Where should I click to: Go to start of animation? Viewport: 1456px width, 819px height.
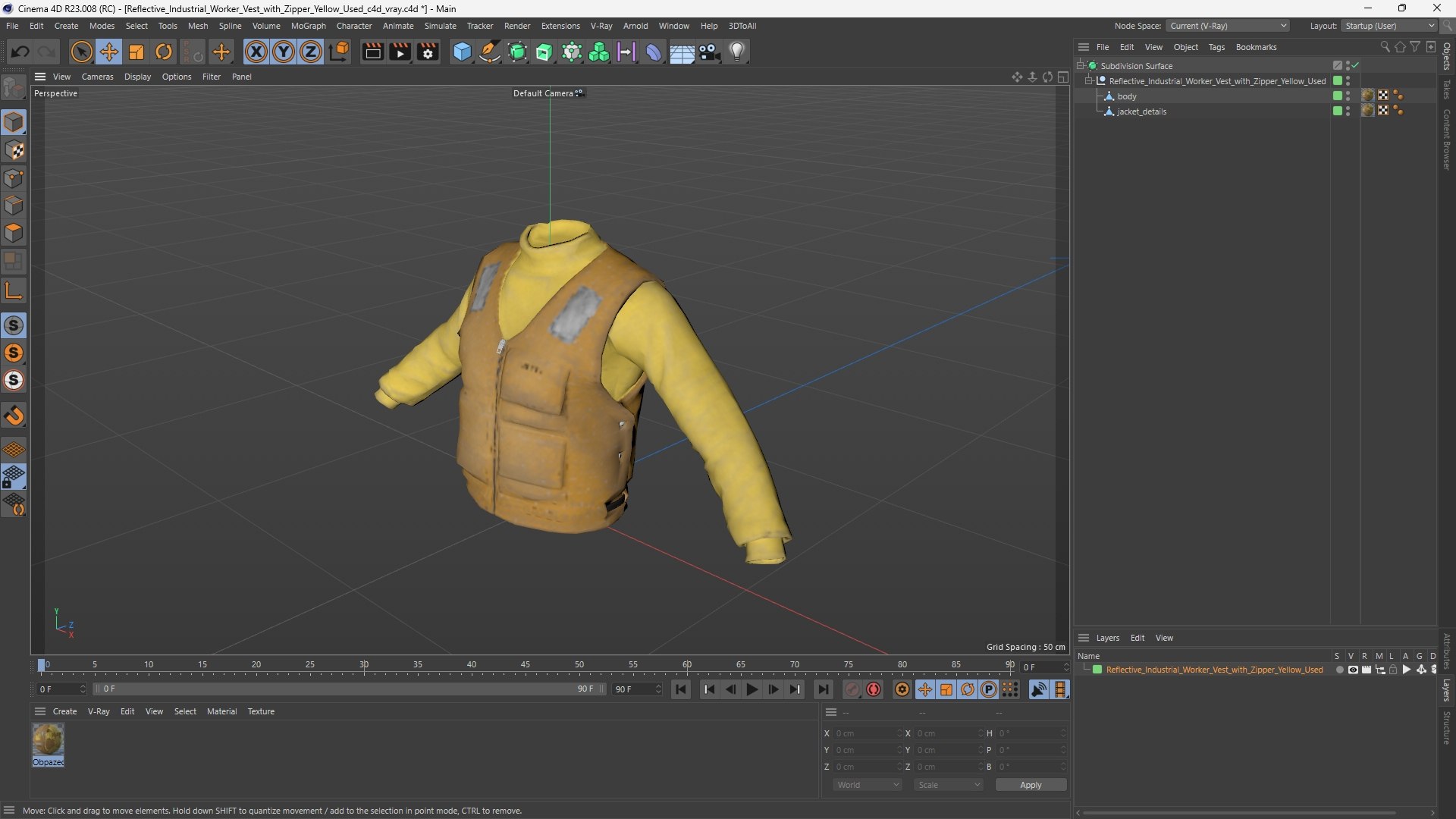(681, 689)
